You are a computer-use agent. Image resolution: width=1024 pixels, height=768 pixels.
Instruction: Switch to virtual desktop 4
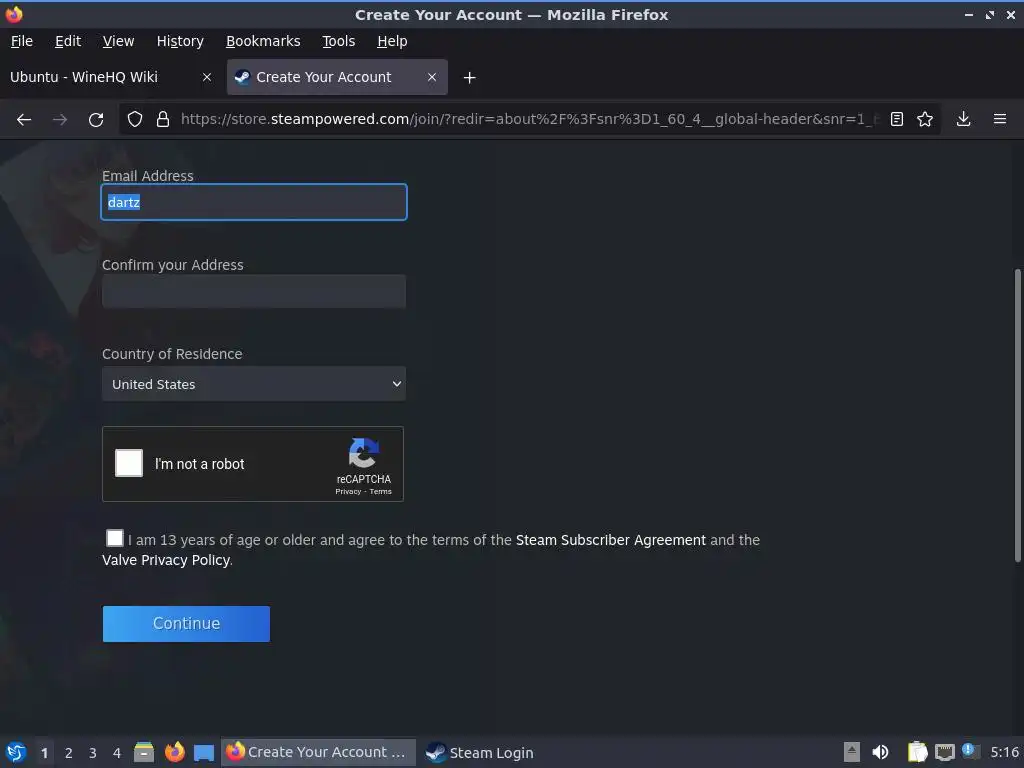(117, 753)
